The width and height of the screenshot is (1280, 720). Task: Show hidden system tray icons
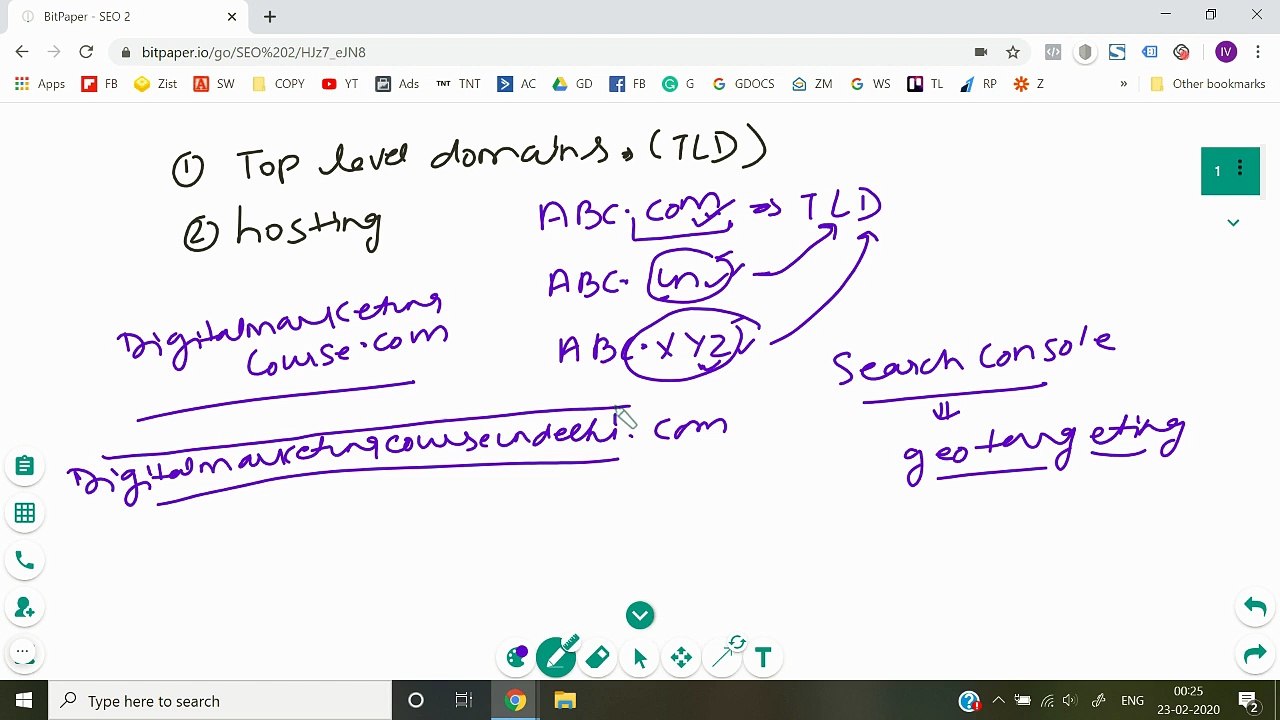click(x=998, y=701)
